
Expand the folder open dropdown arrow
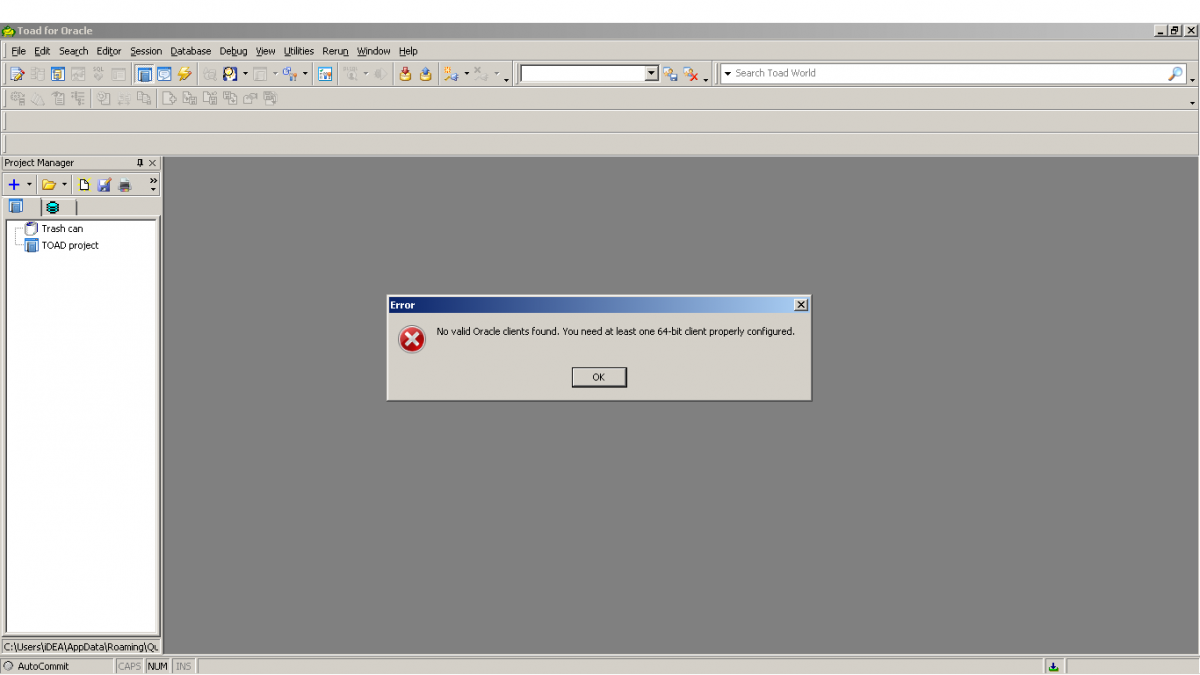65,184
